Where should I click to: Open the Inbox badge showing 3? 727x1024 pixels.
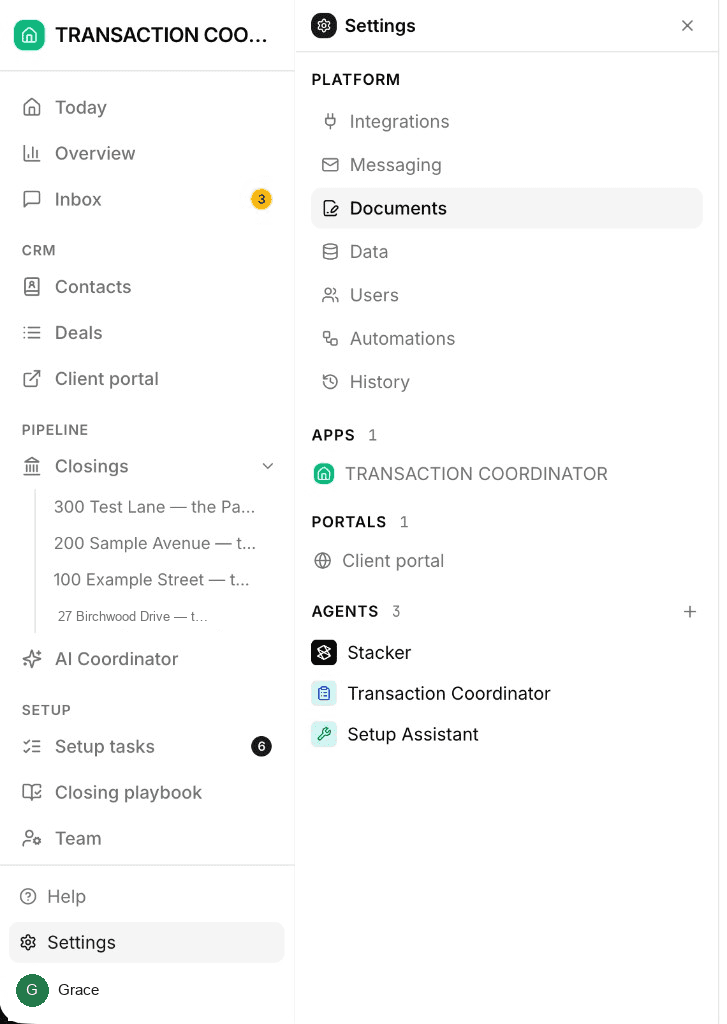[x=261, y=199]
